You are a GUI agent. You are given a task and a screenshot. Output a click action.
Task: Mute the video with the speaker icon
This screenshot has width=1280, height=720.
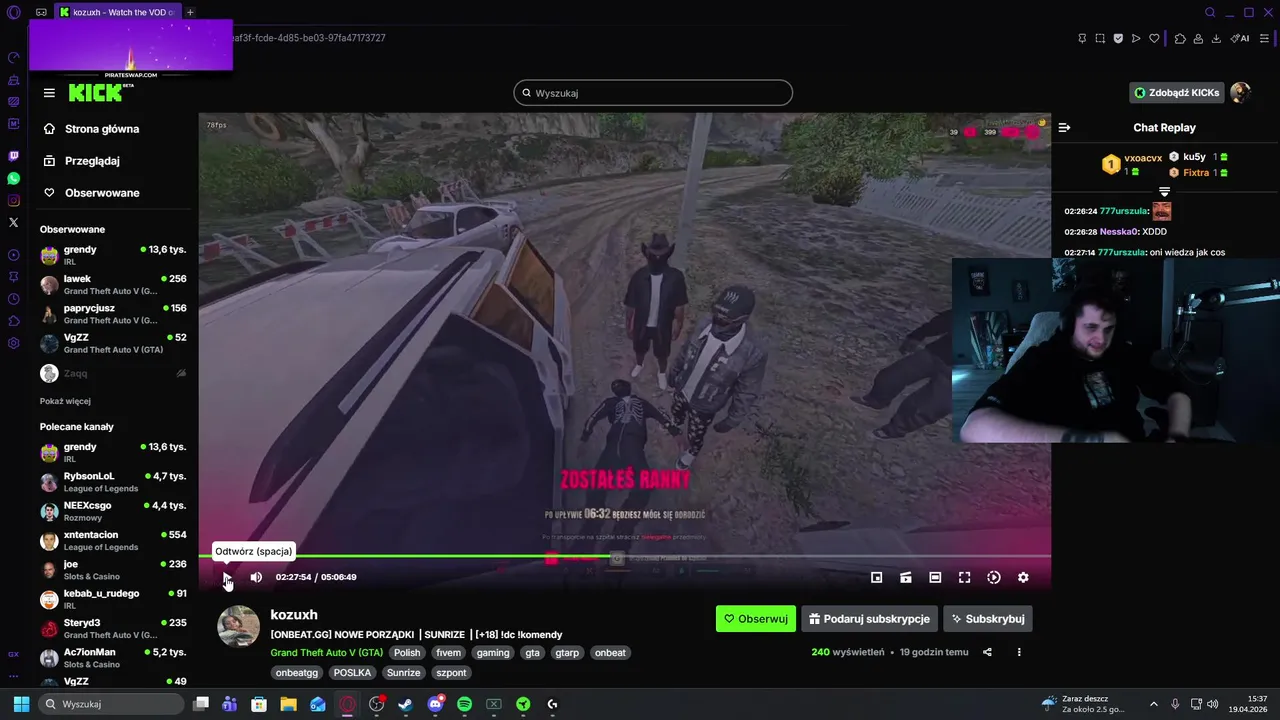pyautogui.click(x=256, y=577)
